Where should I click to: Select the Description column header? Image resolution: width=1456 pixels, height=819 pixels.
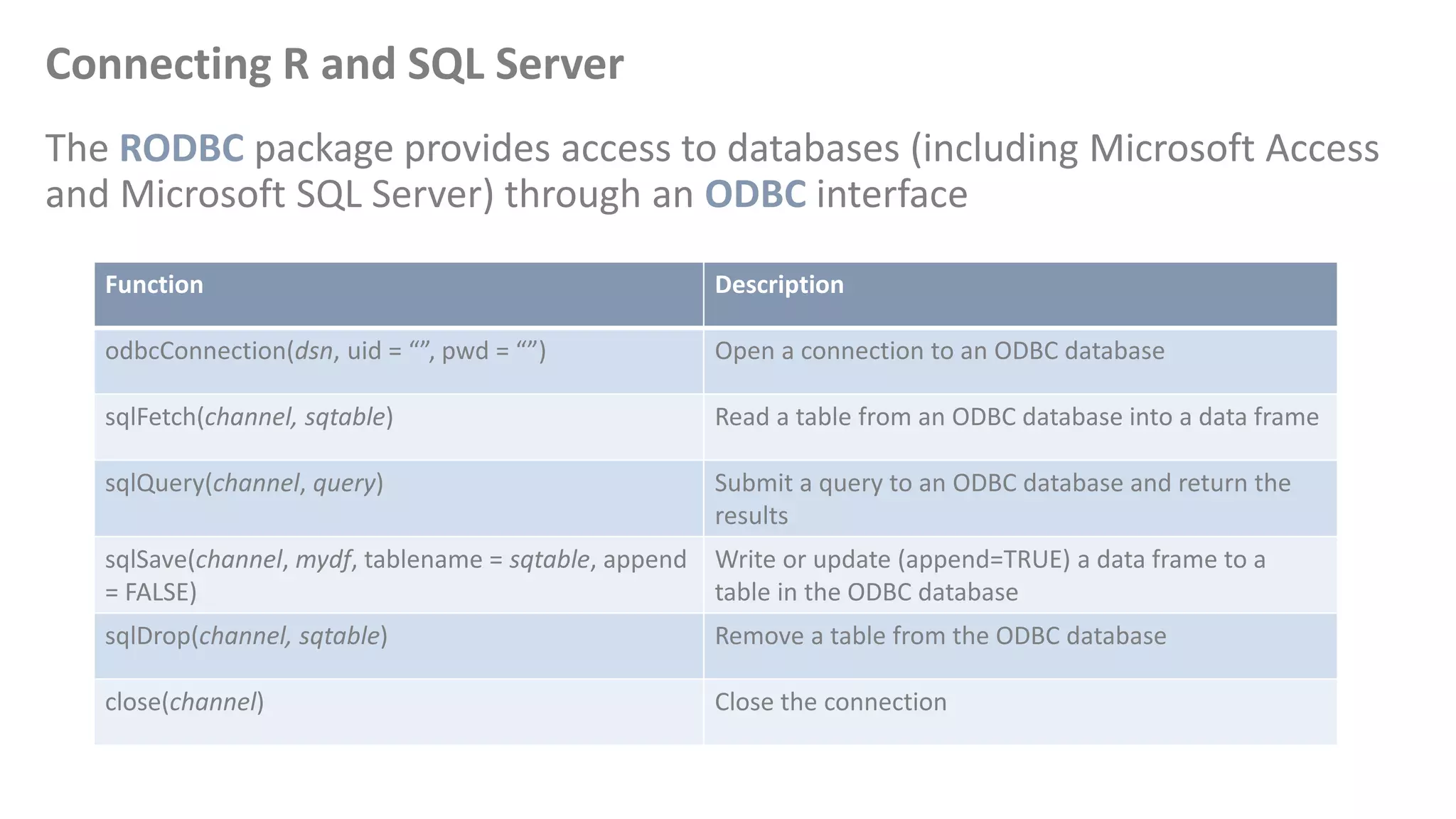[x=779, y=285]
